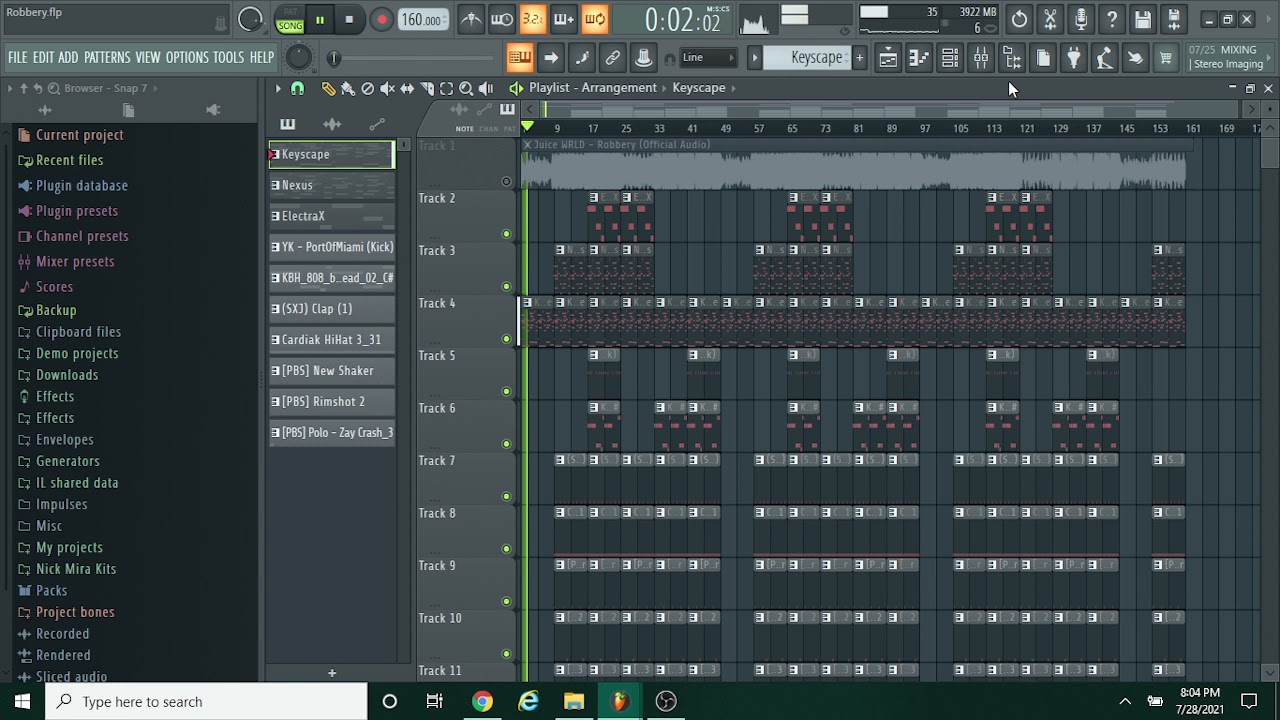Toggle loop recording icon

595,19
